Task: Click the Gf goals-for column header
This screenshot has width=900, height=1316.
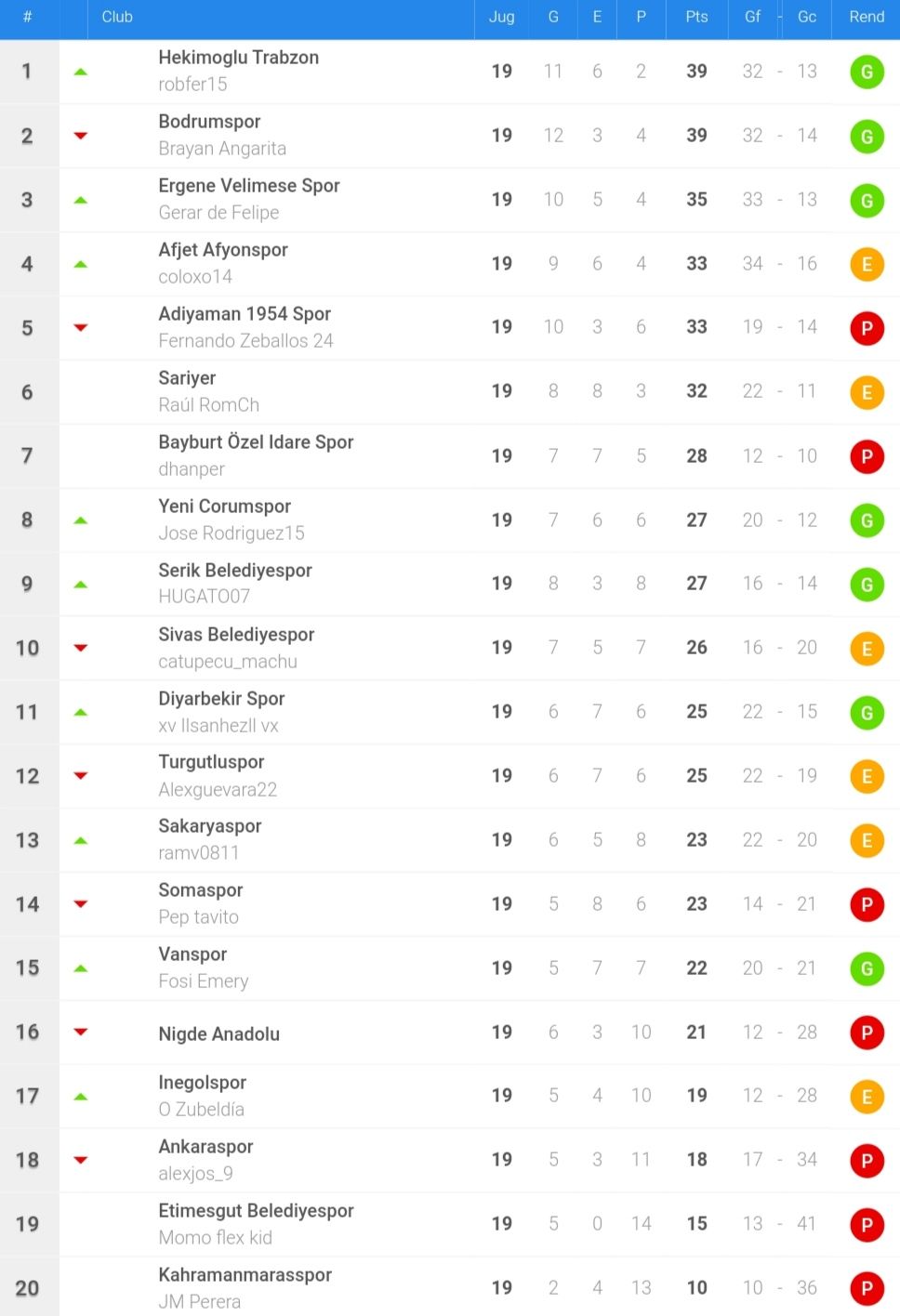Action: point(752,17)
